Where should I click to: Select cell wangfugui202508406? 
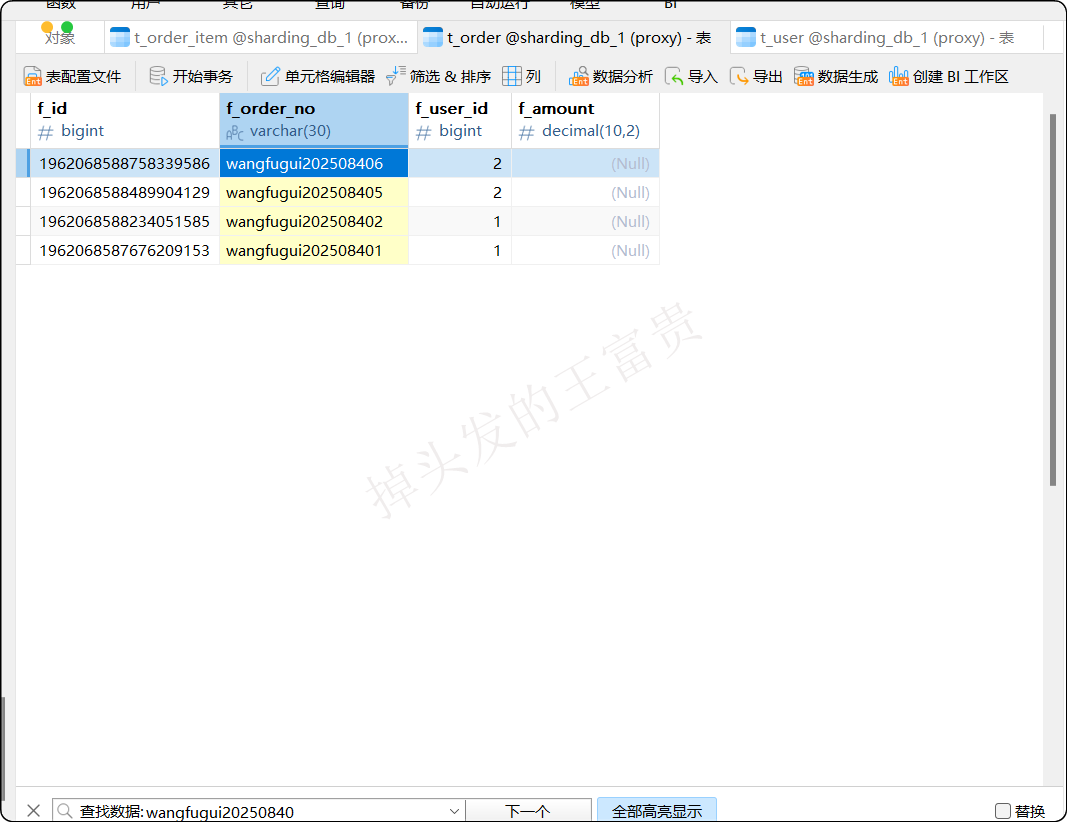314,163
